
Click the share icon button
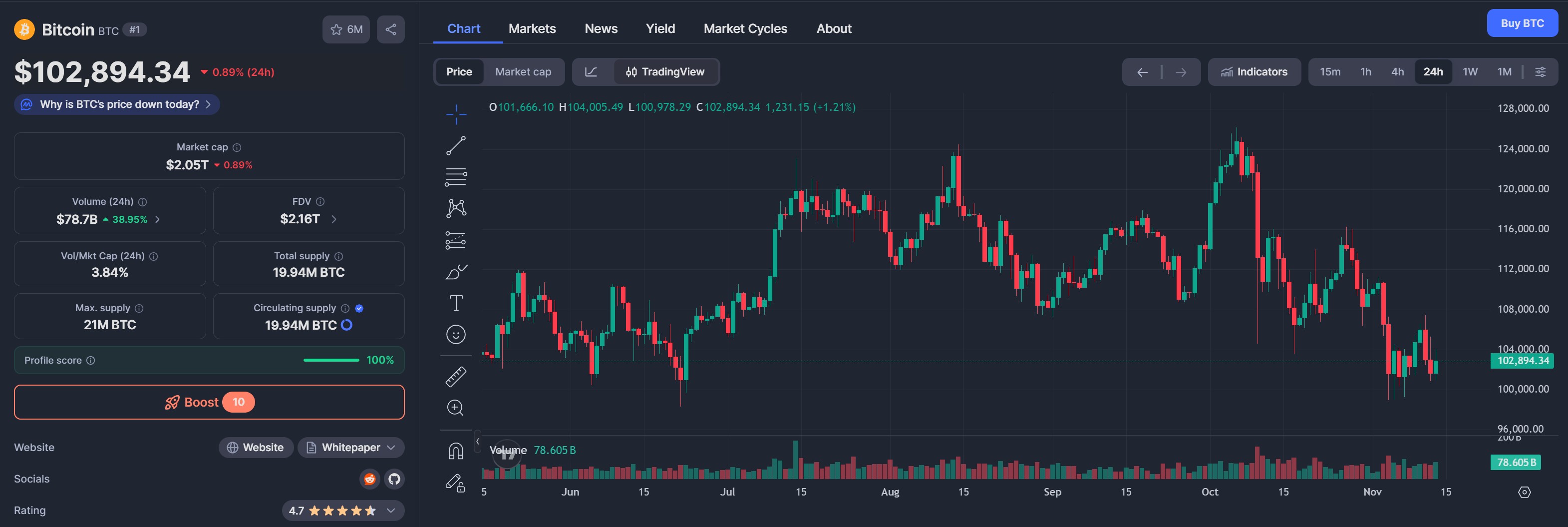coord(391,29)
